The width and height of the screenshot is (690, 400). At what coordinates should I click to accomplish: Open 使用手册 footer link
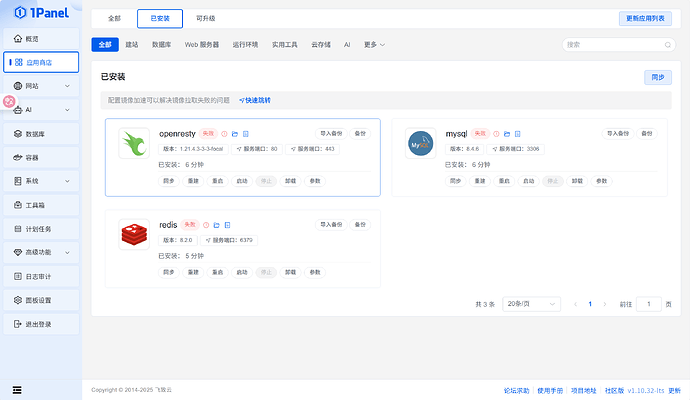point(550,390)
